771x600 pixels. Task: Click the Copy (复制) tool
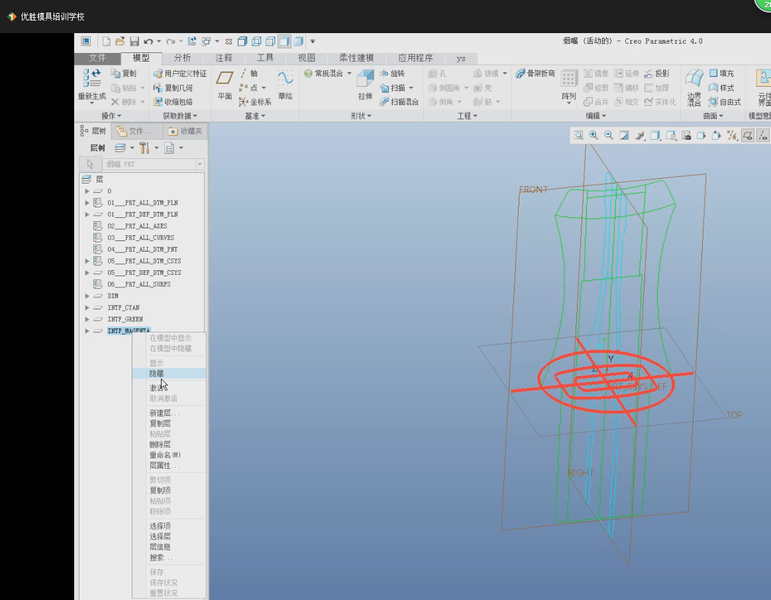point(124,73)
